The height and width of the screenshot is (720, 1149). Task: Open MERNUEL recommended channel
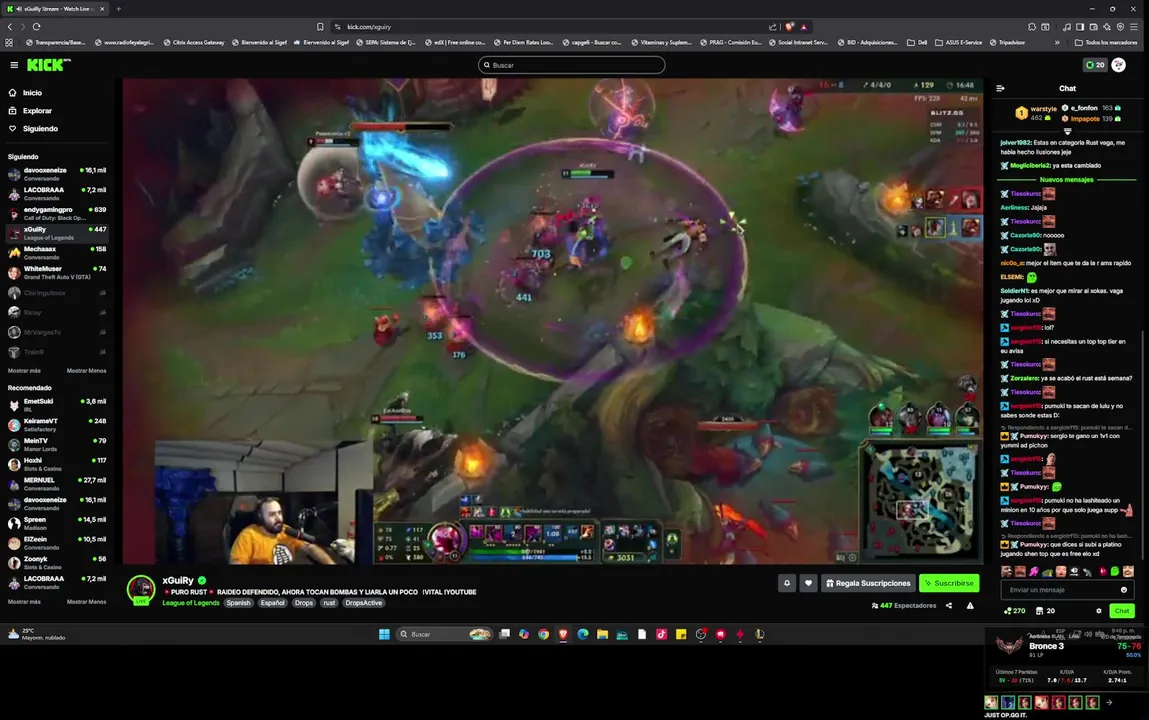pyautogui.click(x=57, y=484)
